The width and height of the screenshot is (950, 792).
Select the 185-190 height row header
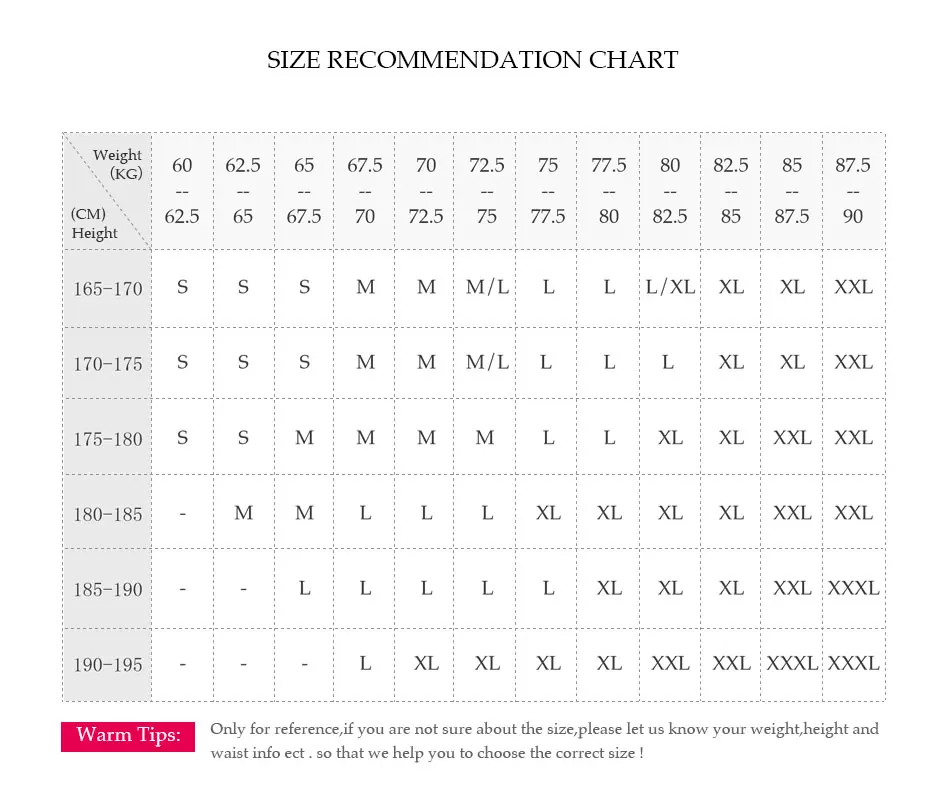click(108, 590)
